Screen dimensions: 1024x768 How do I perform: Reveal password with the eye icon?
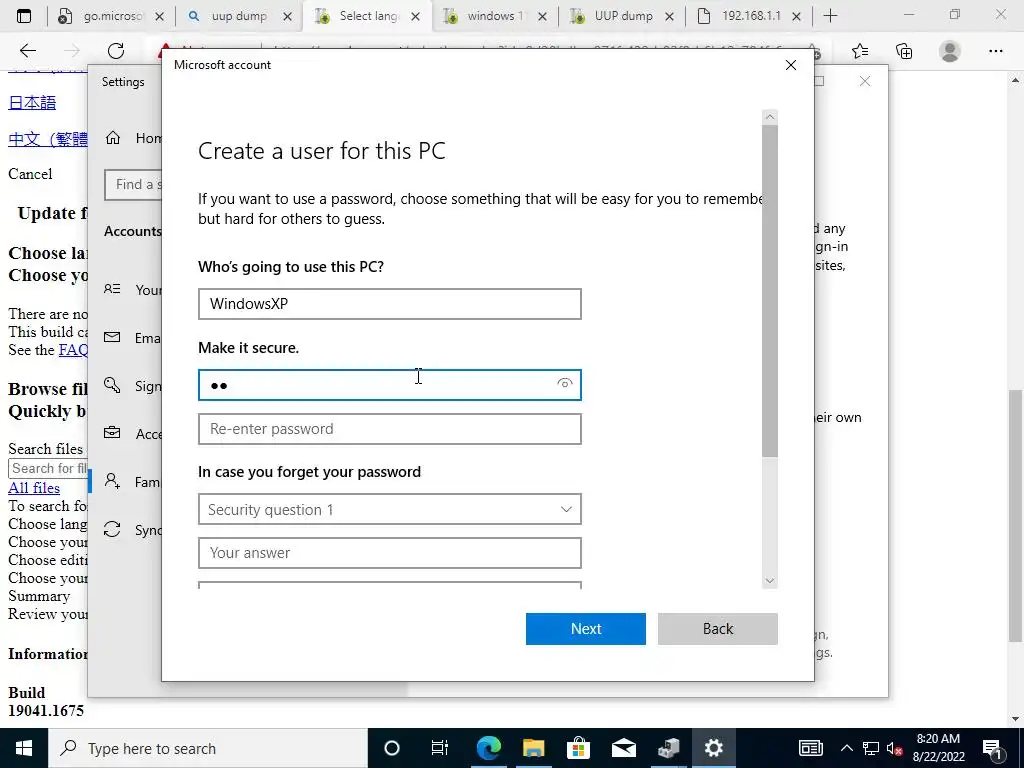[x=564, y=384]
